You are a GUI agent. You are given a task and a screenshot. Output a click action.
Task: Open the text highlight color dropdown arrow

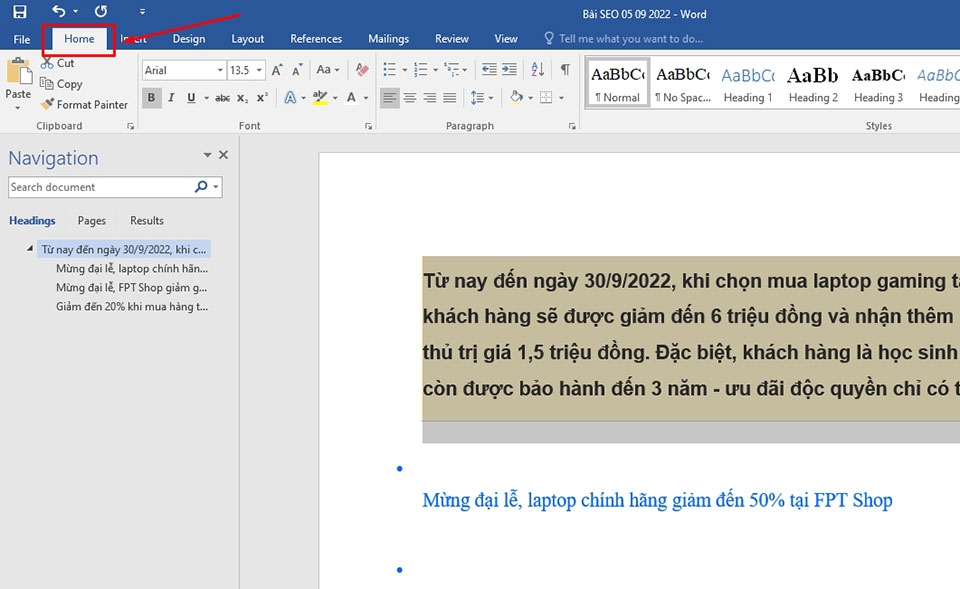(335, 98)
